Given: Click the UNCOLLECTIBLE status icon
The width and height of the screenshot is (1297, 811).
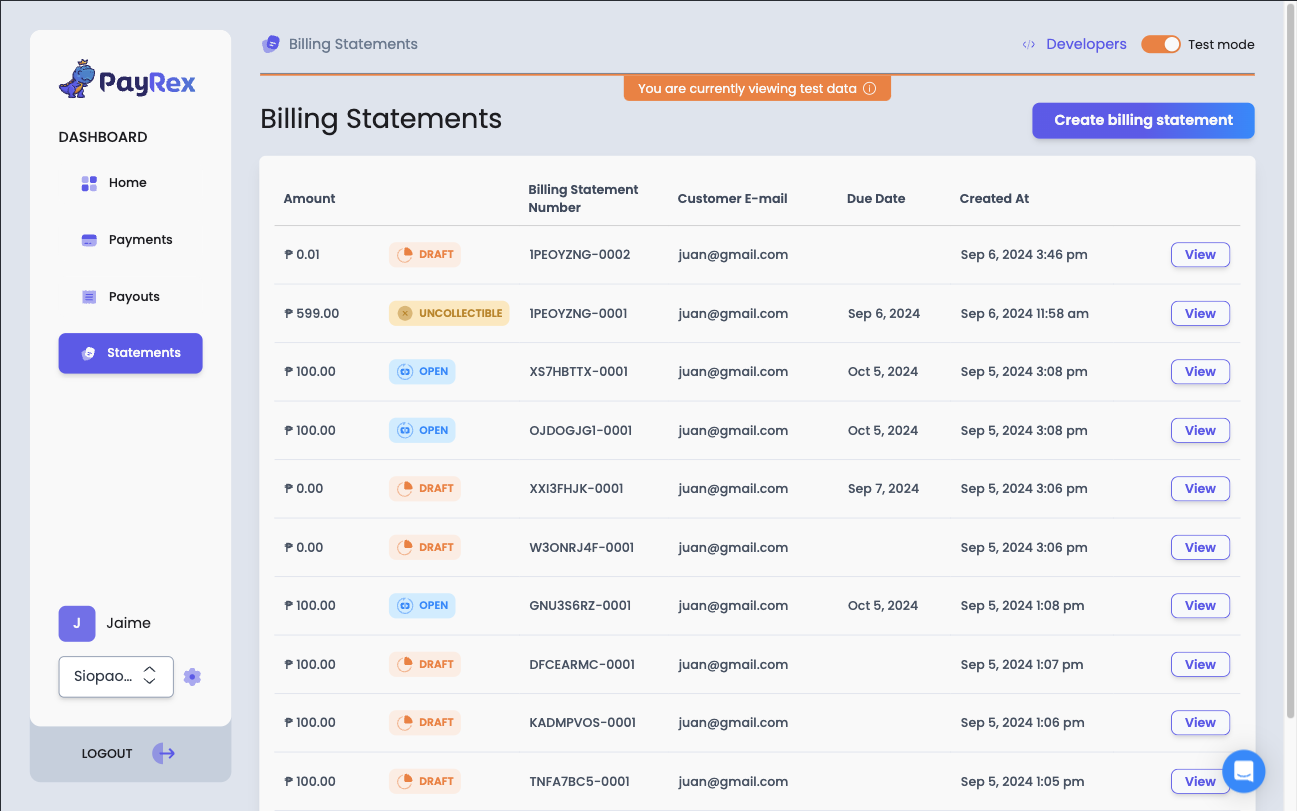Looking at the screenshot, I should tap(404, 313).
